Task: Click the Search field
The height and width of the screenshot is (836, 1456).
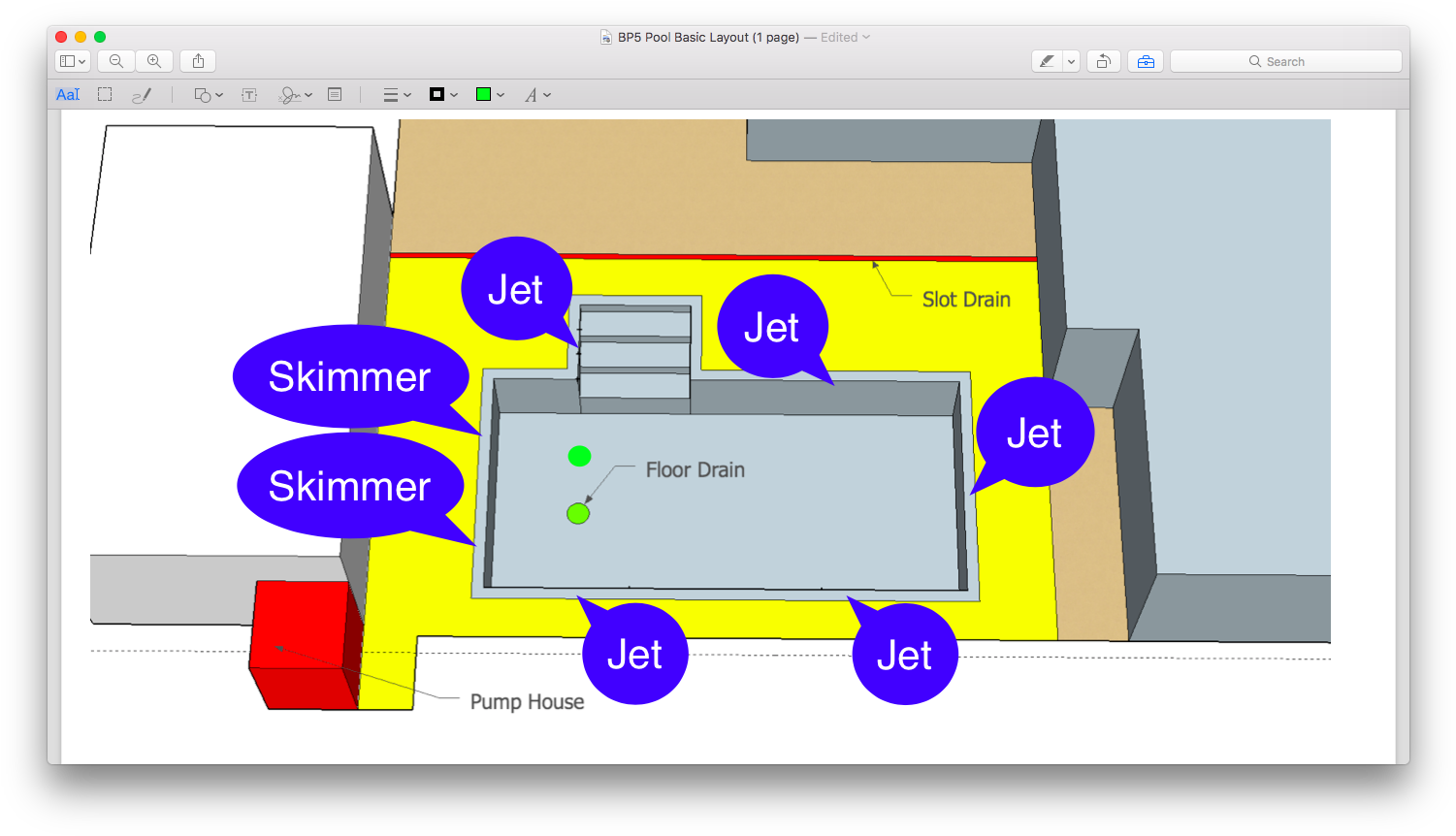Action: pos(1285,61)
